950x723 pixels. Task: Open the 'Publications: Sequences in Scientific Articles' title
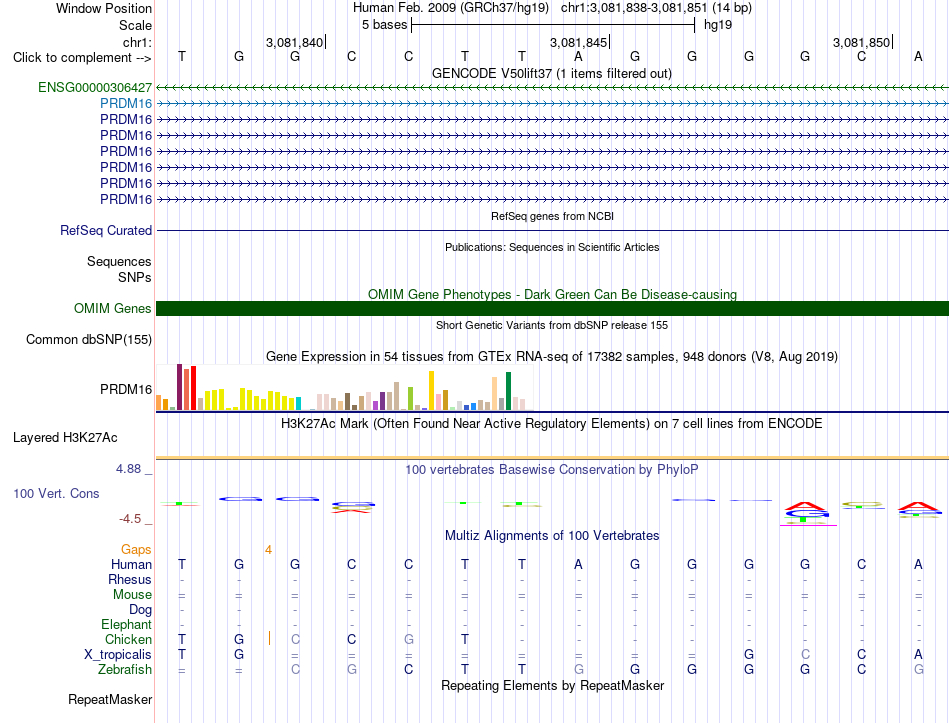[x=552, y=247]
